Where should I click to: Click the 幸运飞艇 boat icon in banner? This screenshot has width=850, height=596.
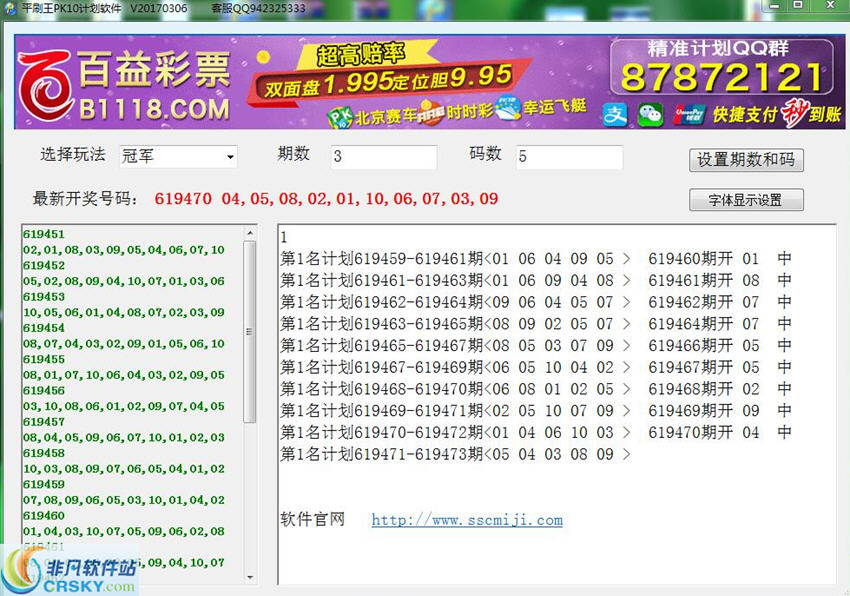507,108
